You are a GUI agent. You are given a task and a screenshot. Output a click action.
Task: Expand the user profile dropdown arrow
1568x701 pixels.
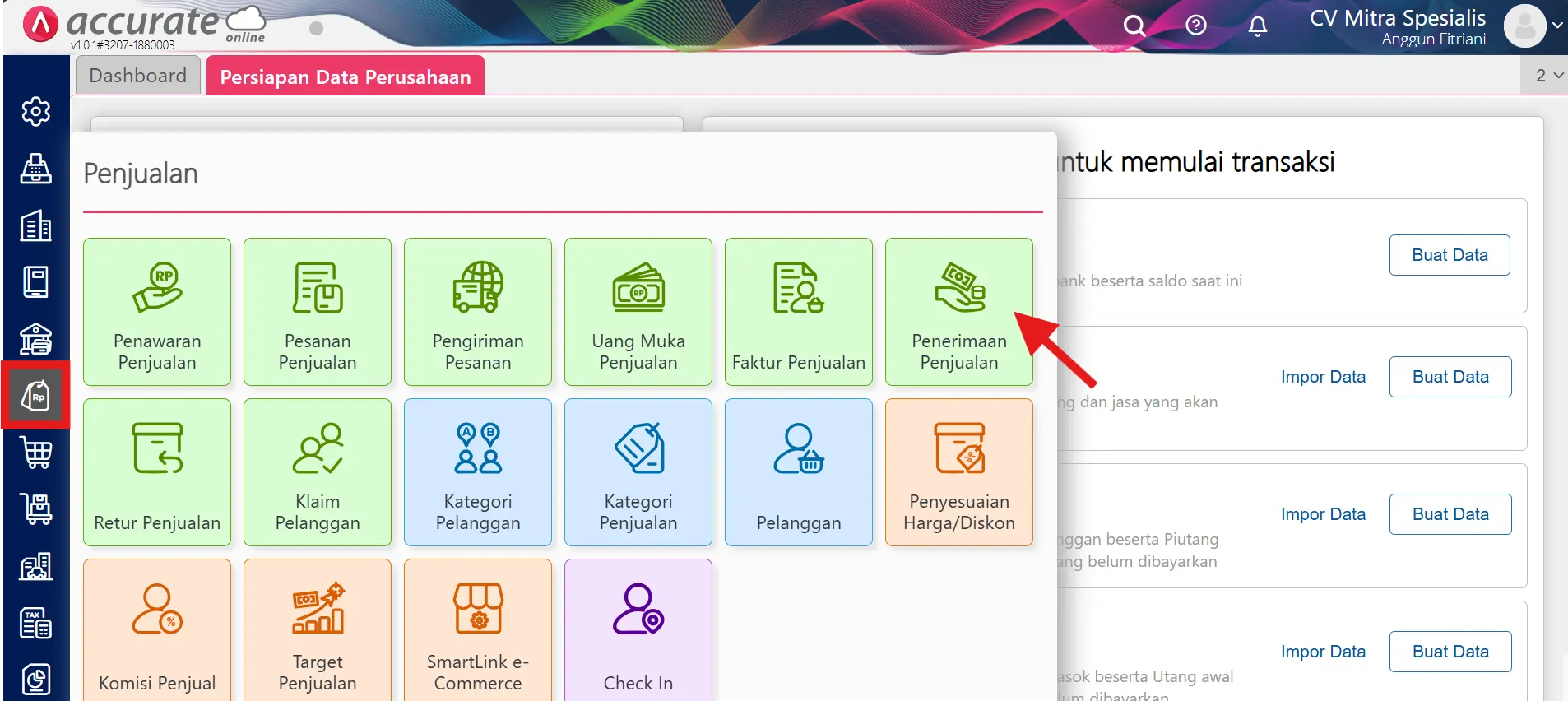coord(1556,26)
